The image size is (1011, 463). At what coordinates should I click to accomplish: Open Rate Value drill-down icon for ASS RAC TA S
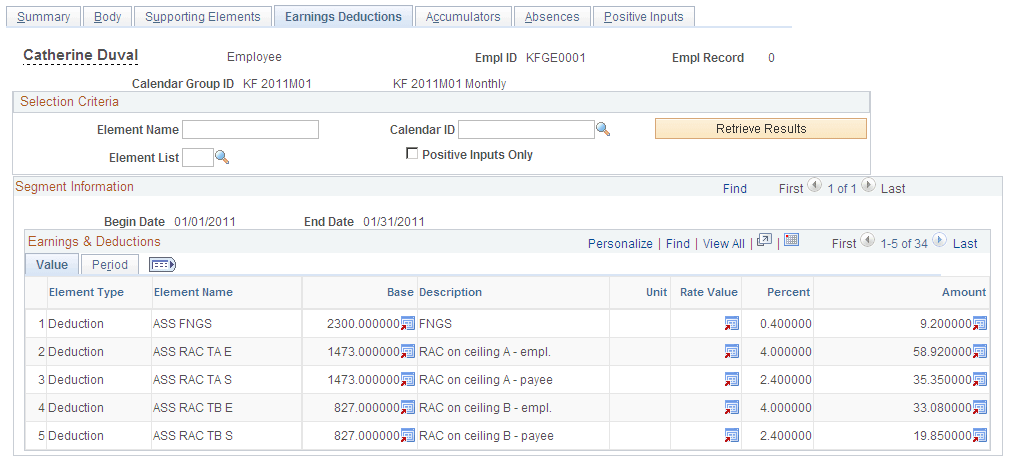[x=732, y=380]
